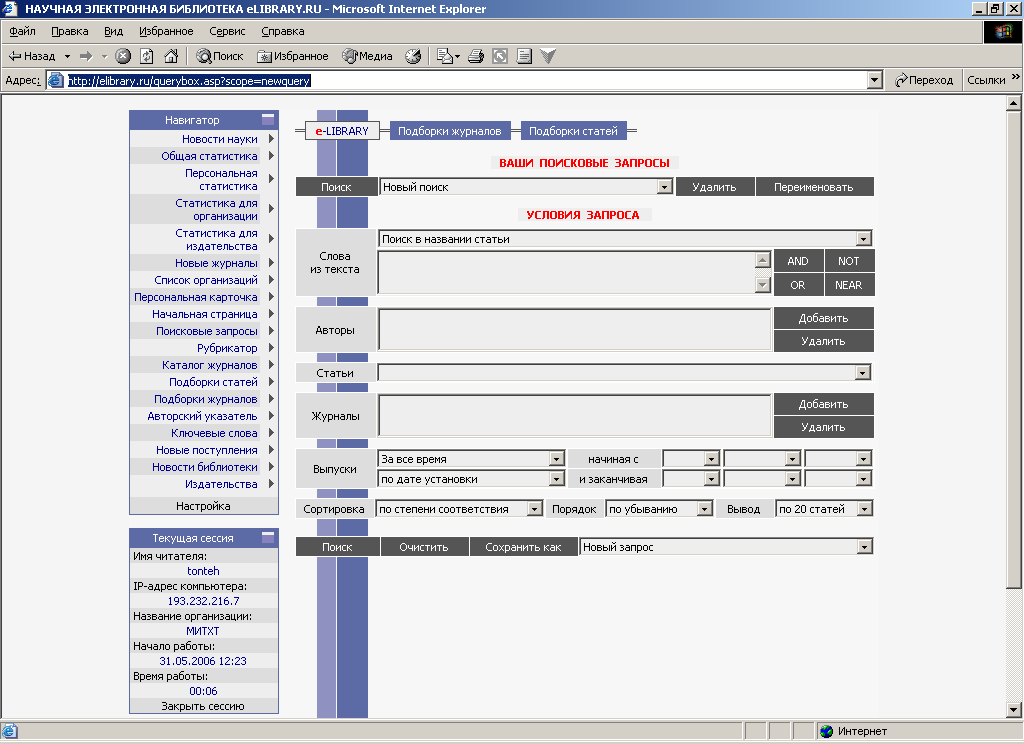Open the Новый запрос save-as dropdown
Screen dimensions: 1024x744
pyautogui.click(x=864, y=547)
